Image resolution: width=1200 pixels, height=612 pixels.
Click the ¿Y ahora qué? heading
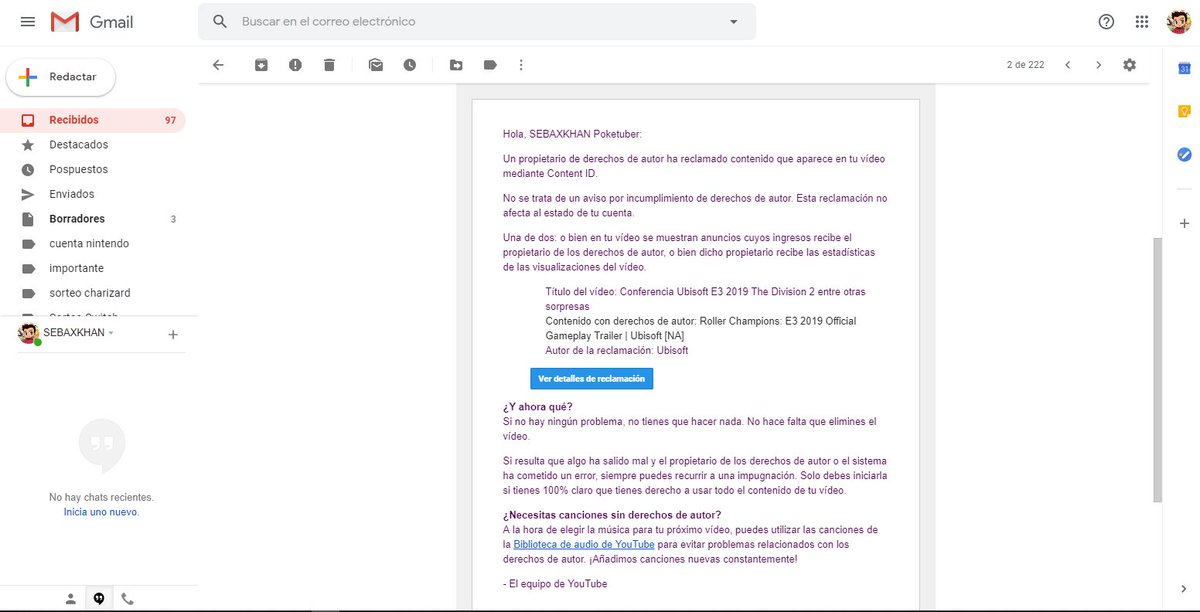coord(538,407)
